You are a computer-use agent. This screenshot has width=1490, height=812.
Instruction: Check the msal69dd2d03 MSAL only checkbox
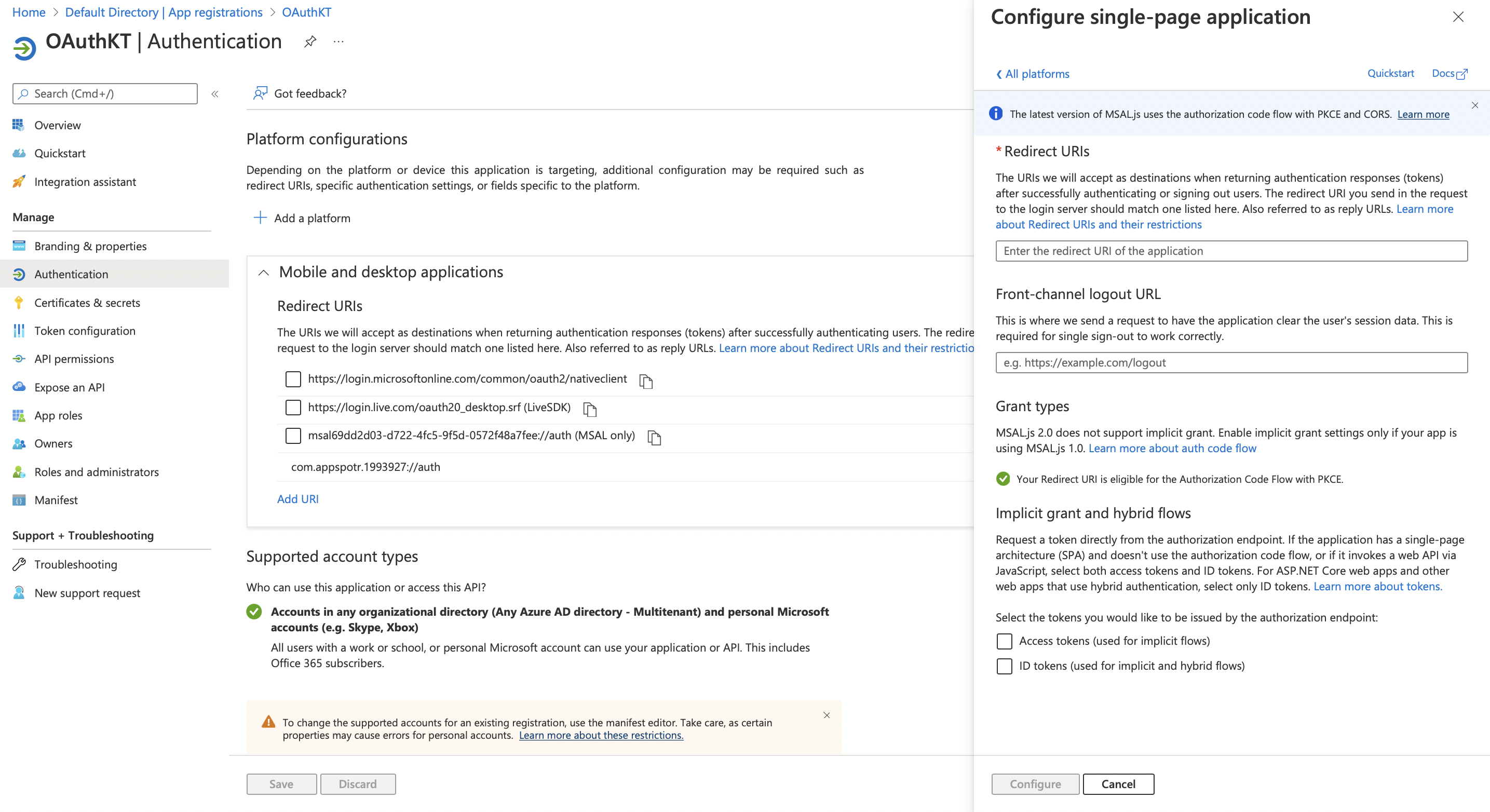tap(293, 436)
